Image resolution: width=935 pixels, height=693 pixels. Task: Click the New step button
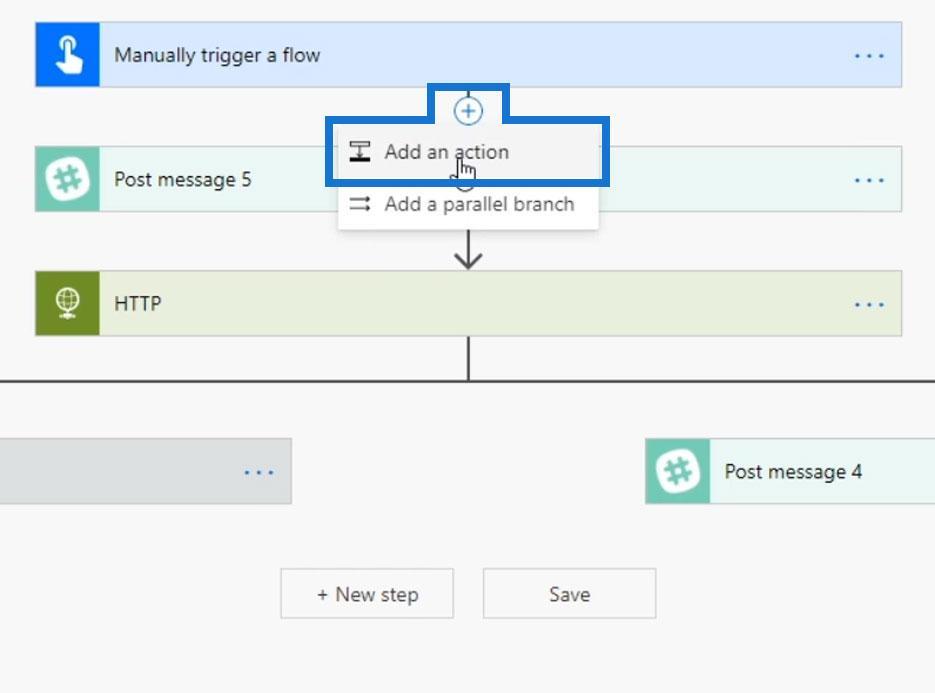click(367, 594)
